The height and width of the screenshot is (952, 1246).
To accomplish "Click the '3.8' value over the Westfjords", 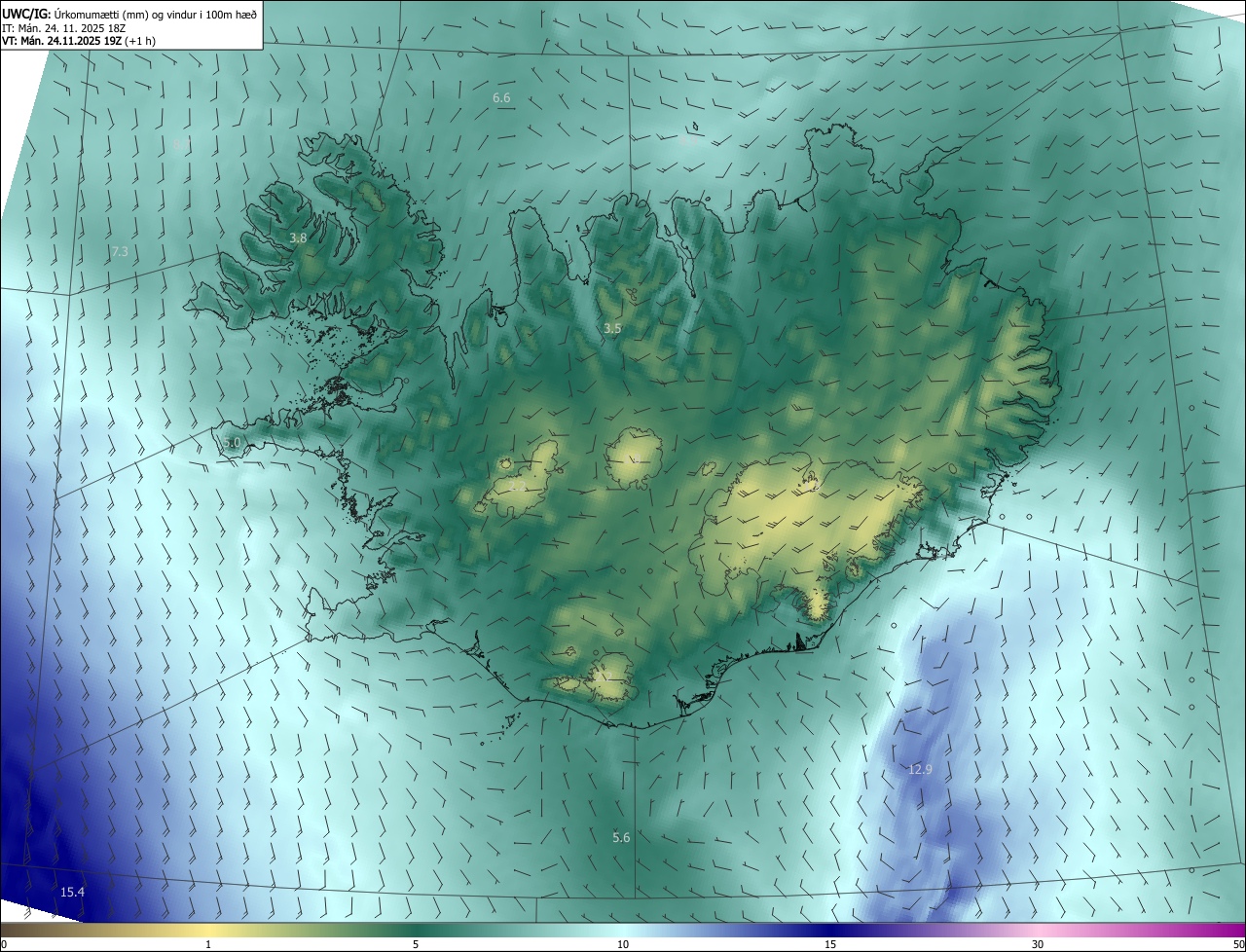I will click(x=298, y=238).
